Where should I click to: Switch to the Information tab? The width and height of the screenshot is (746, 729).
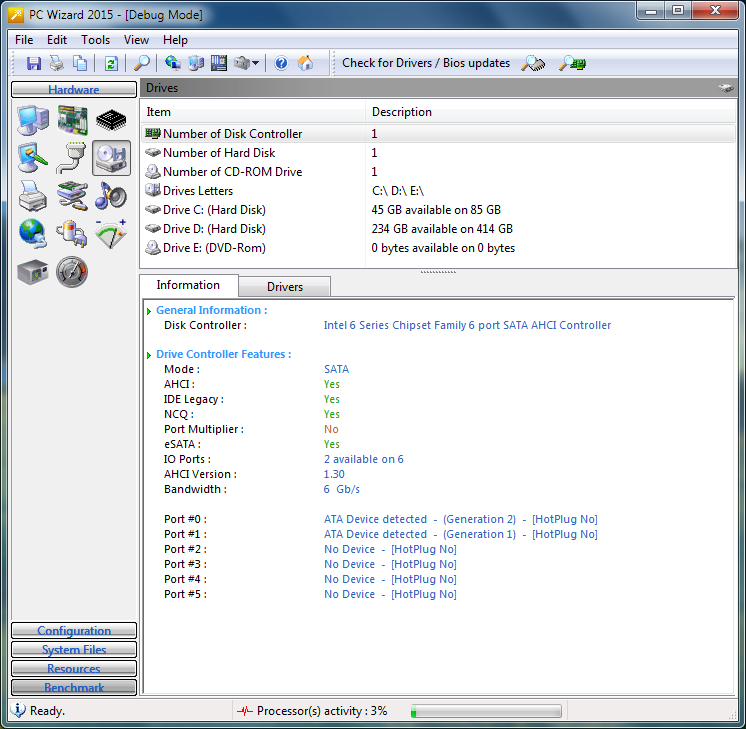pos(188,285)
